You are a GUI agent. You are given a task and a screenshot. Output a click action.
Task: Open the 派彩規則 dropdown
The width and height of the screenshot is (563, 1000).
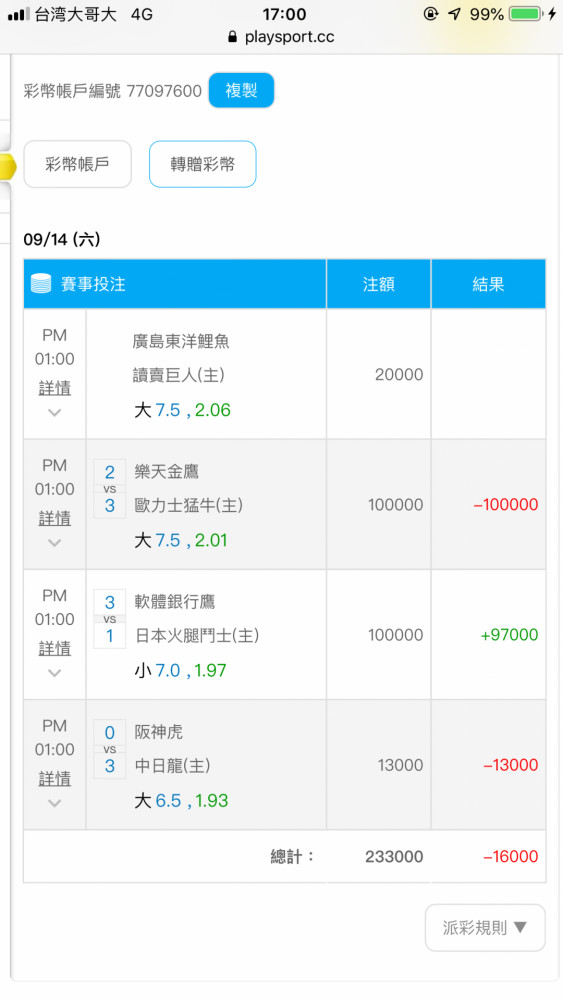pos(485,927)
